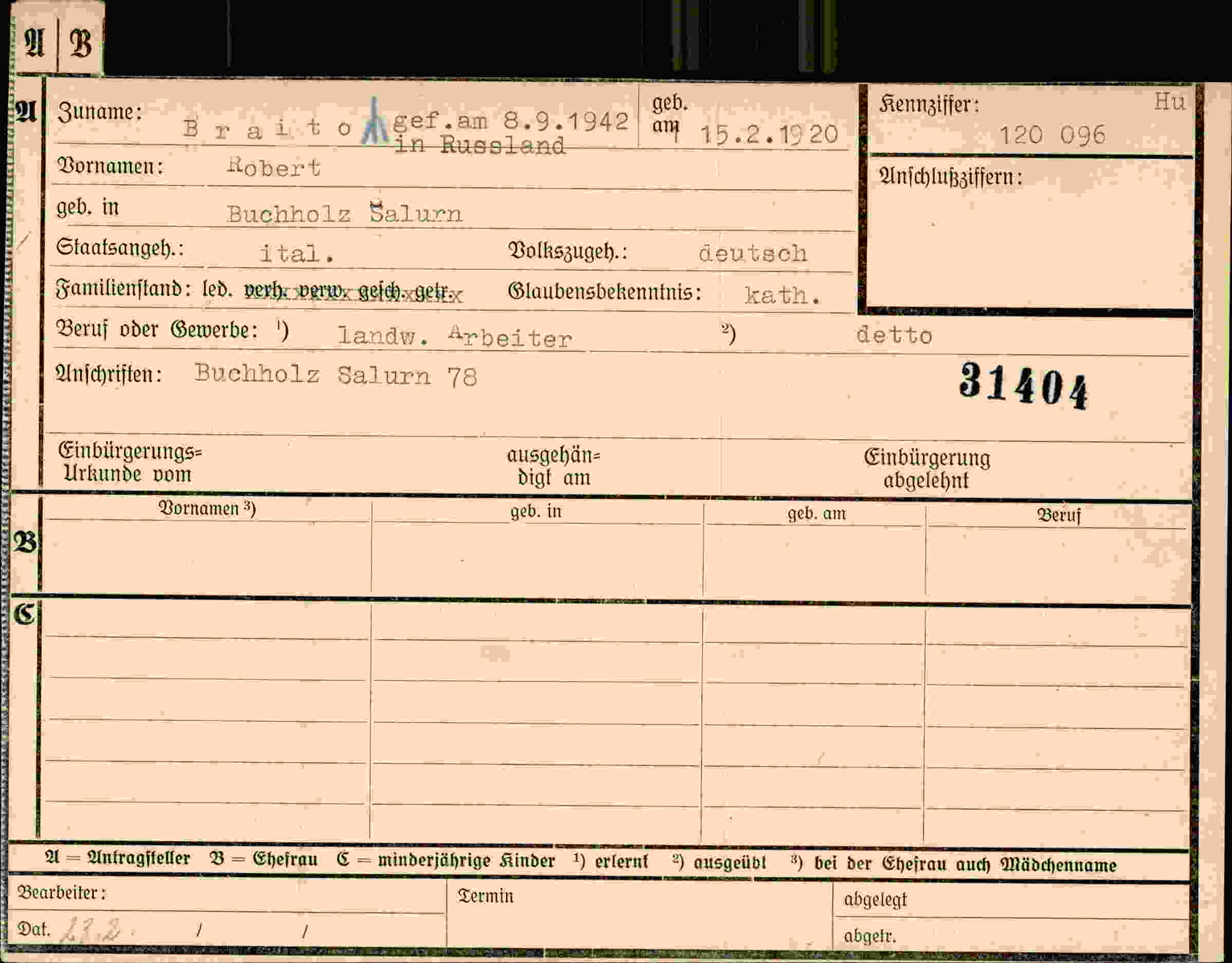Viewport: 1232px width, 963px height.
Task: Click the index tab letter 'B'
Action: (80, 44)
